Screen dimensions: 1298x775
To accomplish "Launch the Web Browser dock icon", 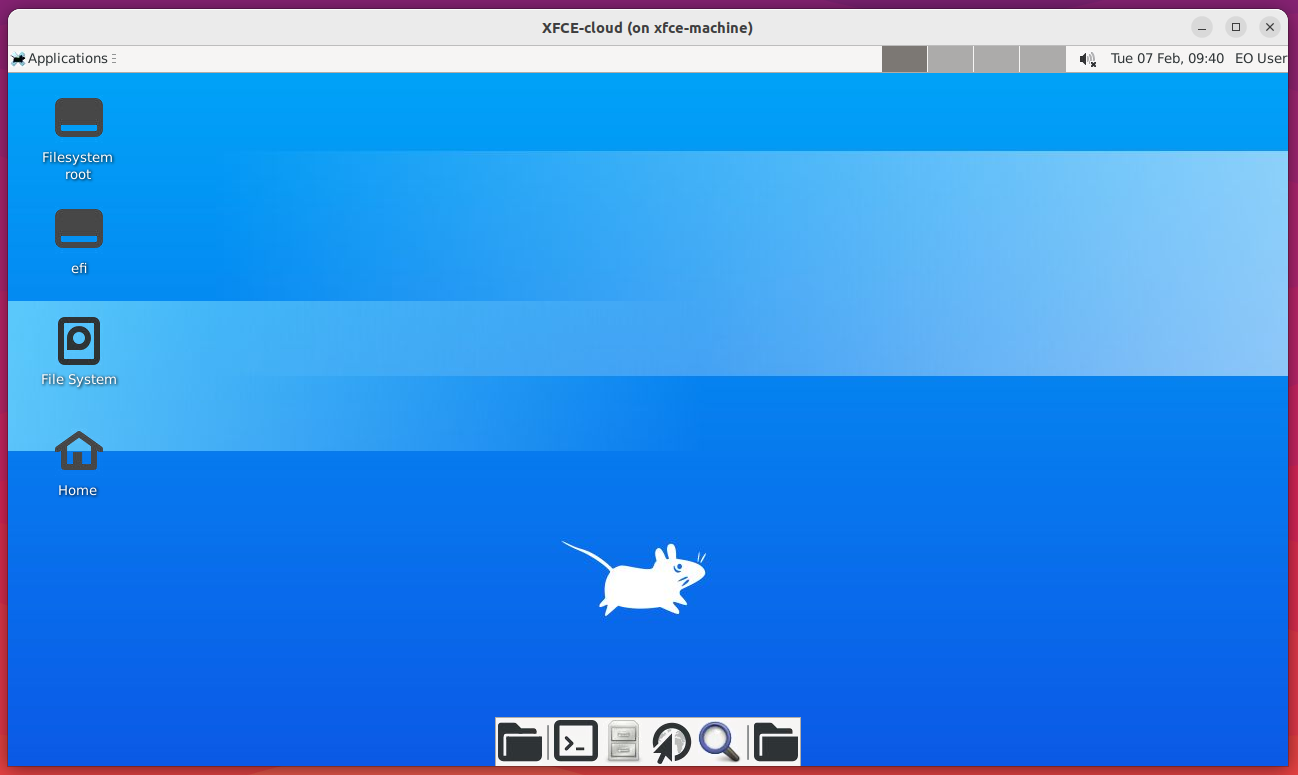I will (671, 741).
